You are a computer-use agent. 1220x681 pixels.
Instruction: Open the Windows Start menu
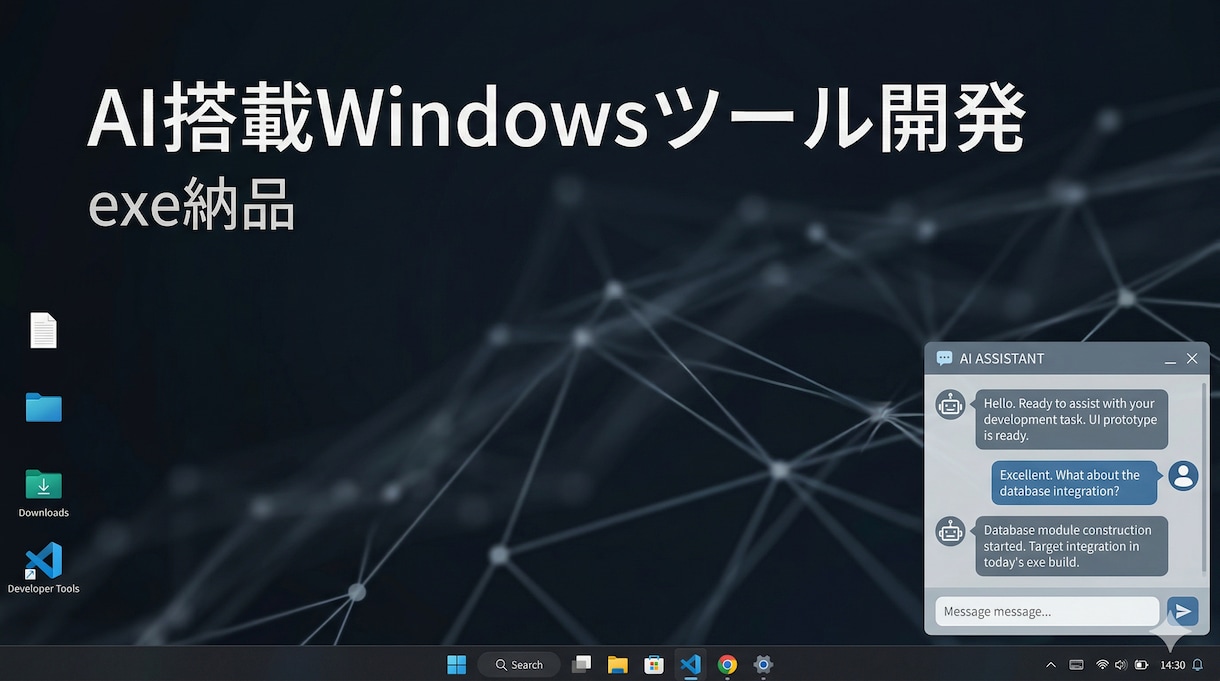pos(457,664)
